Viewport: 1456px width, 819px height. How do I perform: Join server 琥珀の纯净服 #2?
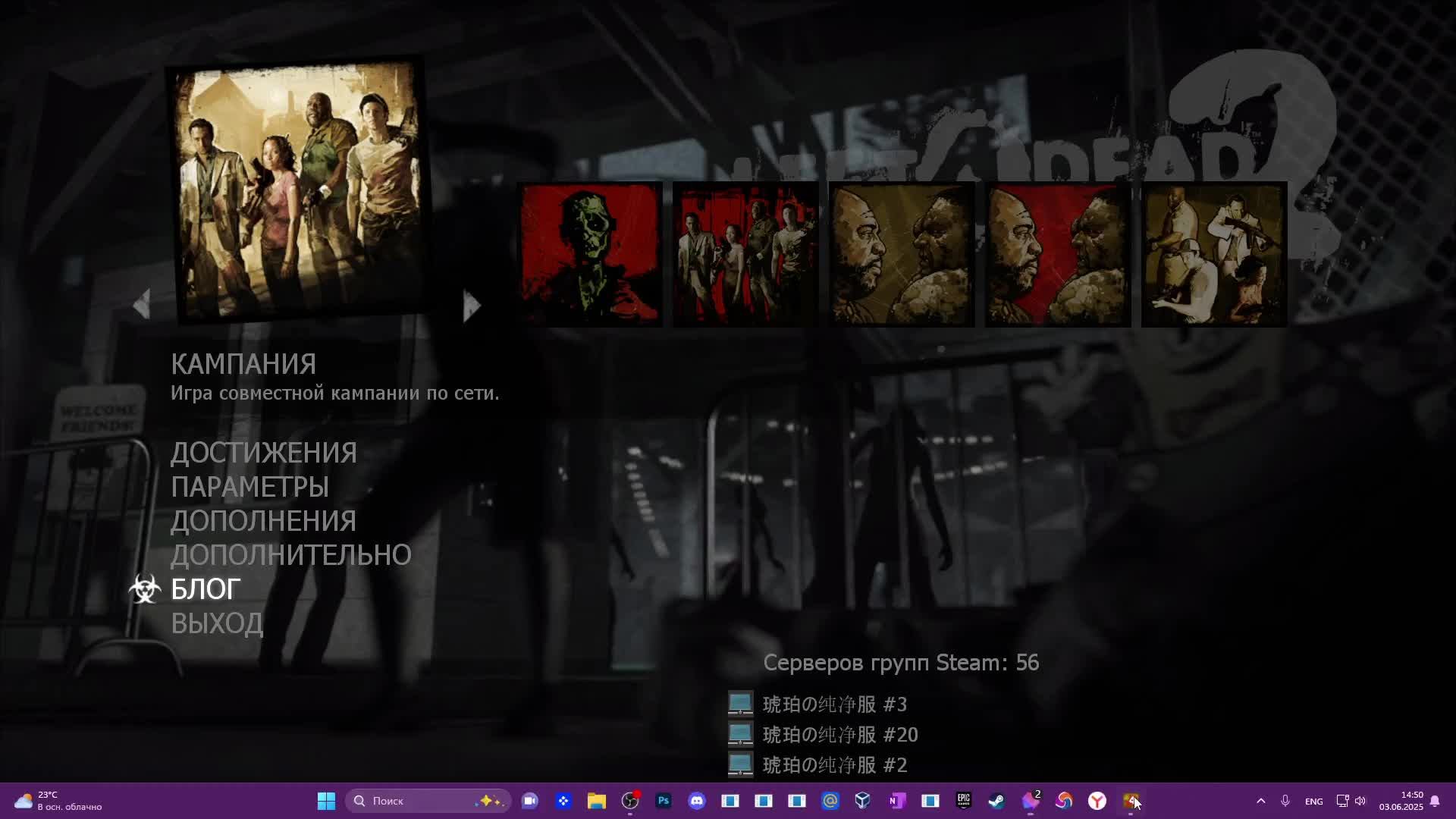point(835,765)
